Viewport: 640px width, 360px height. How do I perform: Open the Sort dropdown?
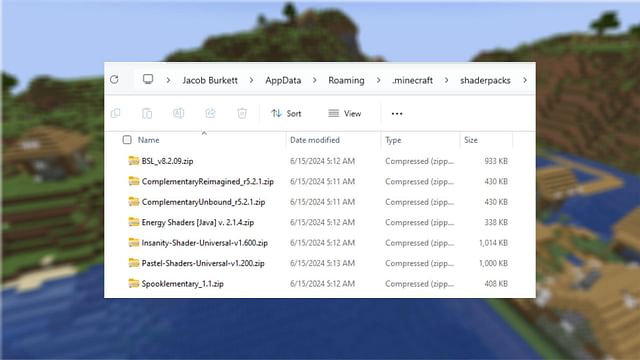pos(286,113)
